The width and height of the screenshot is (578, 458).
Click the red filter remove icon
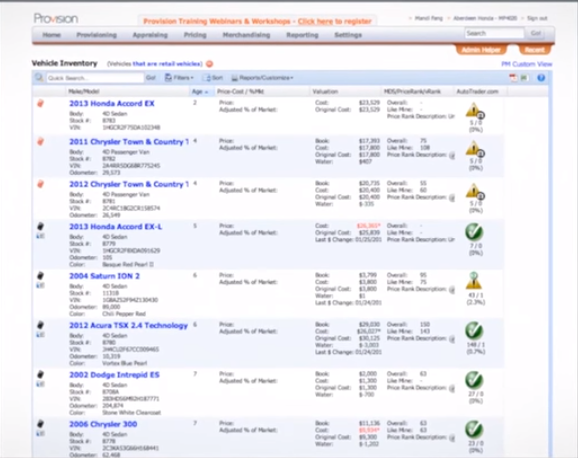[209, 64]
